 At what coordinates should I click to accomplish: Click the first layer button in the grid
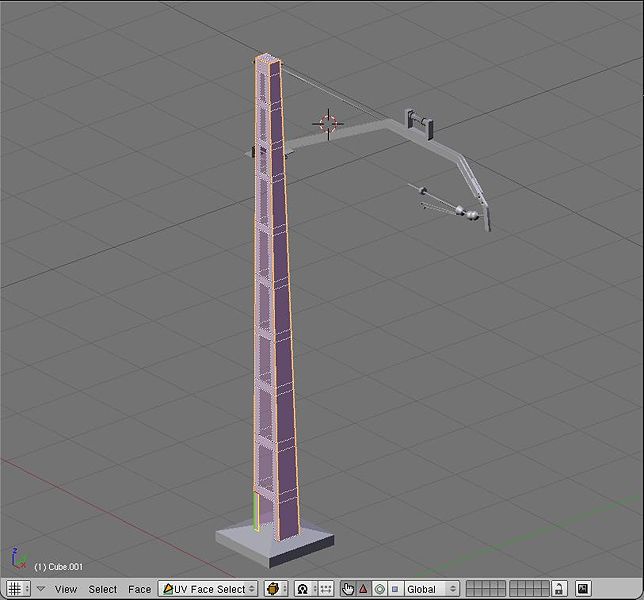tap(470, 585)
